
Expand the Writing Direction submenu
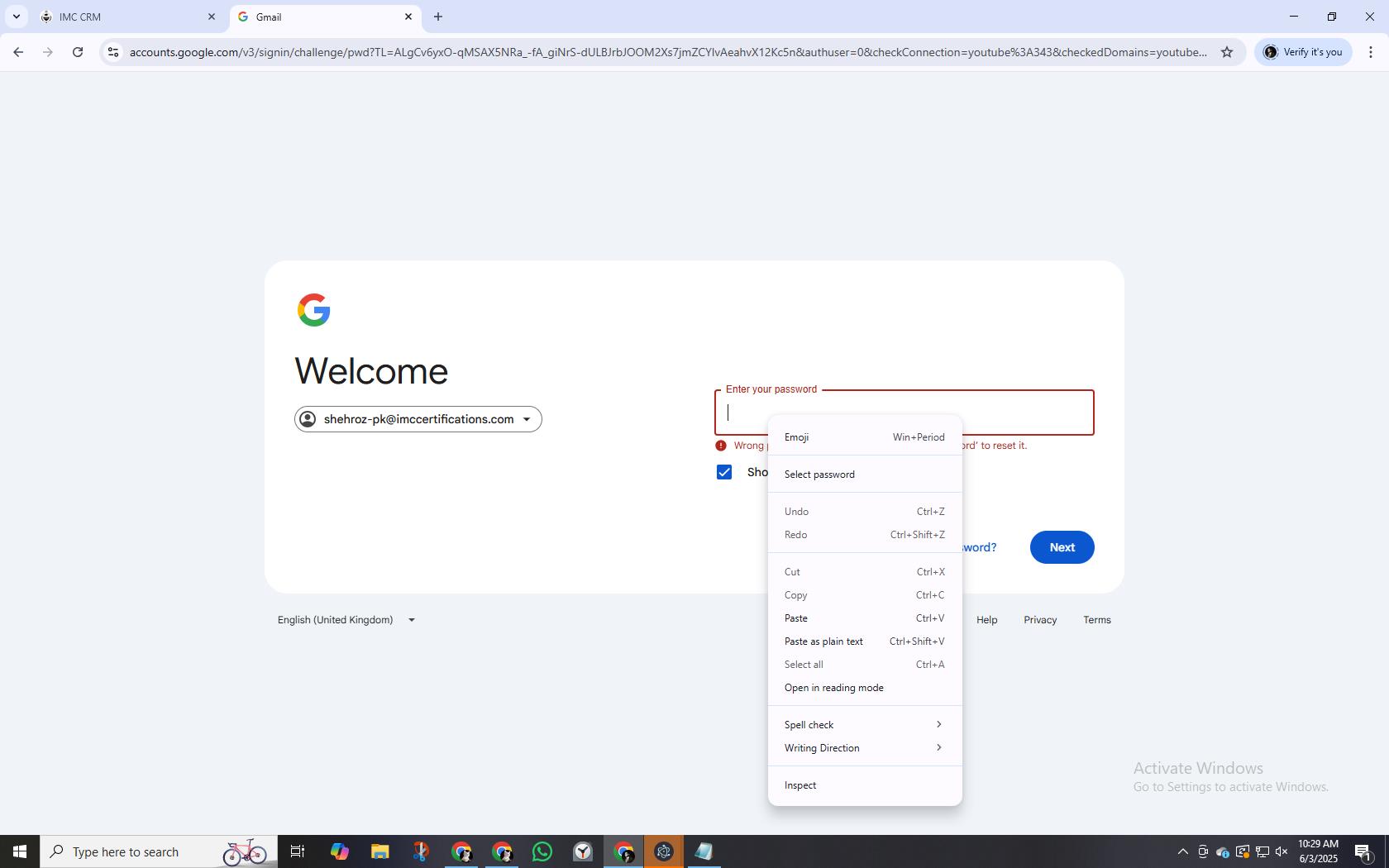(x=865, y=748)
